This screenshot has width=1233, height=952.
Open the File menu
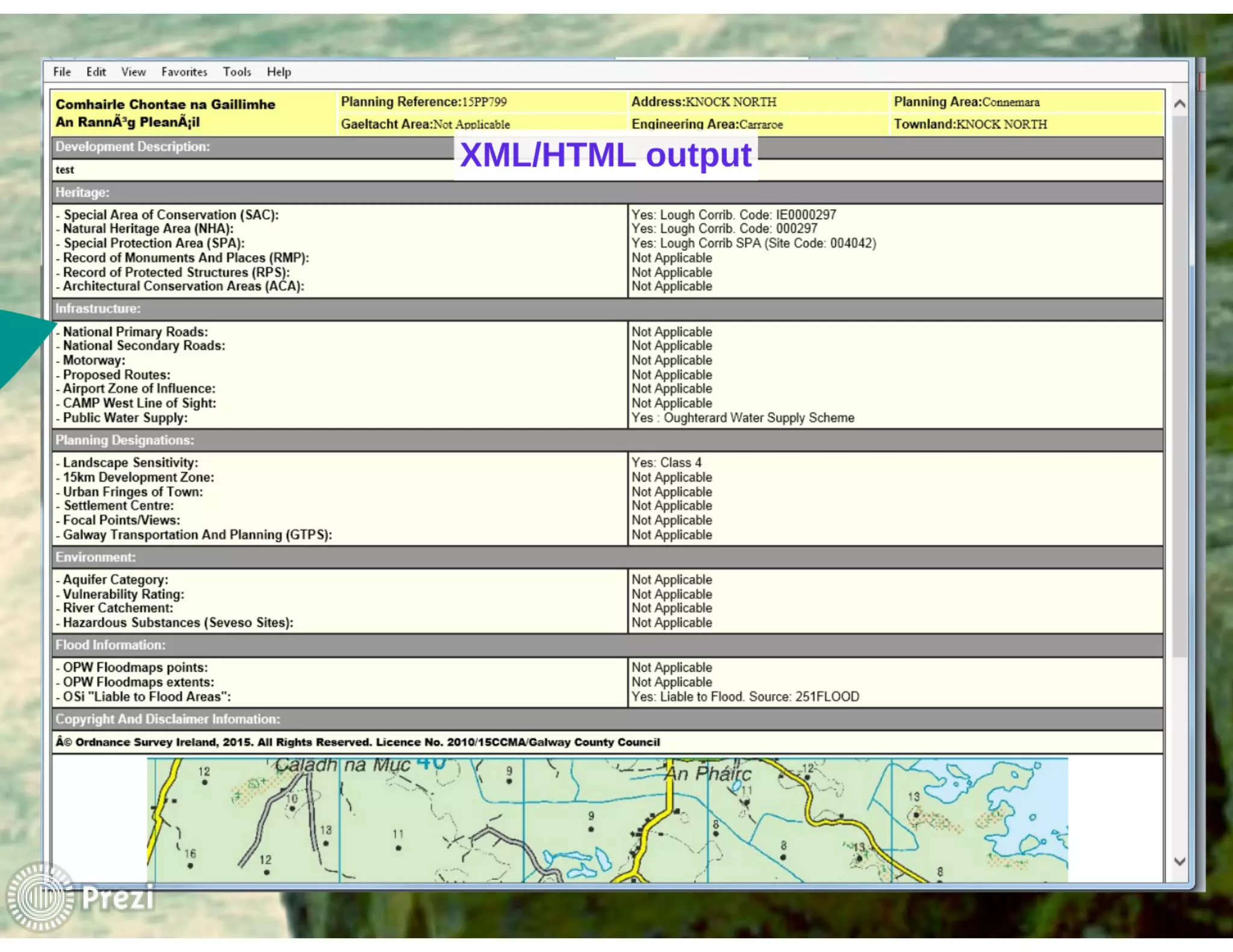[x=62, y=72]
